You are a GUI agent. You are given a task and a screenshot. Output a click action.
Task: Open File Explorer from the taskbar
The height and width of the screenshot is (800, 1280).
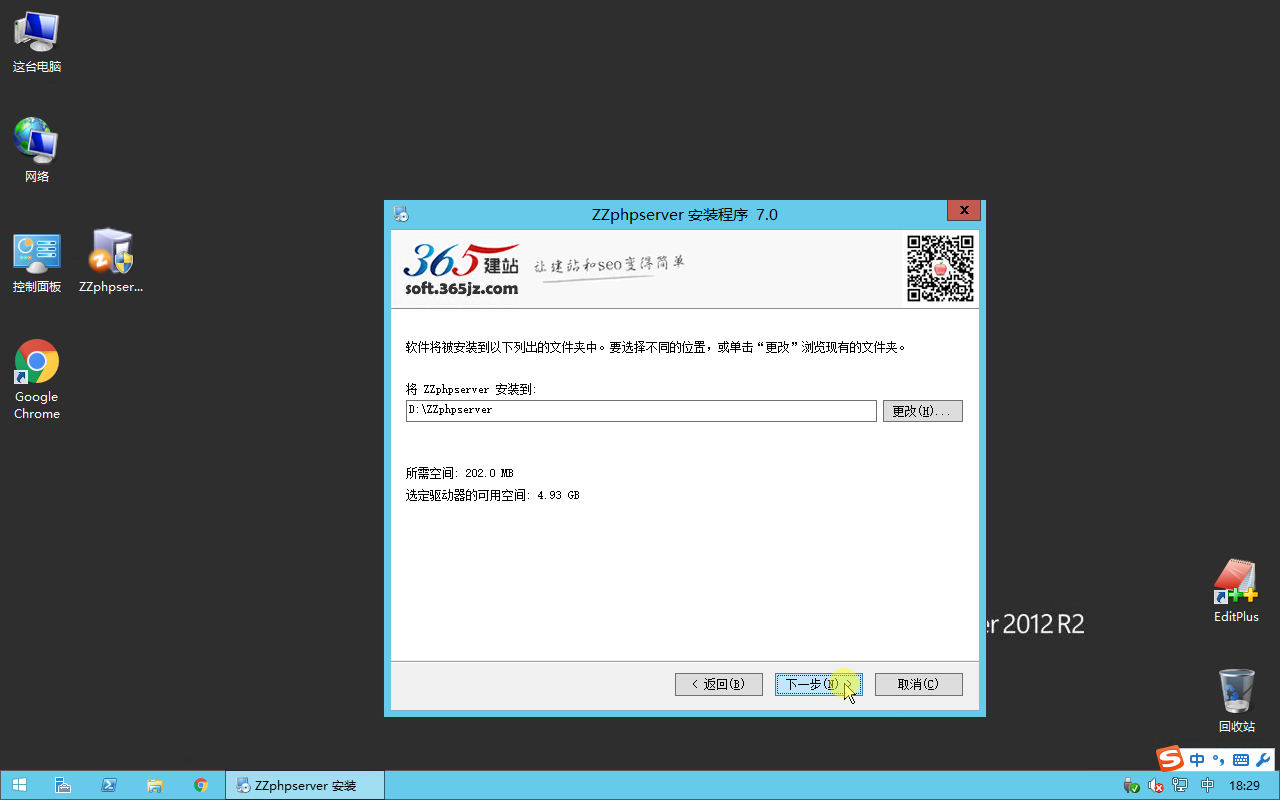[155, 785]
